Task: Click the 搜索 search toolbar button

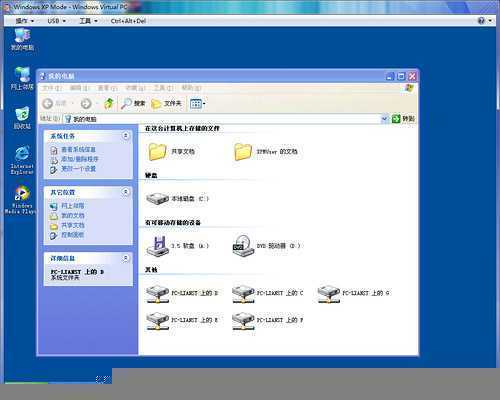Action: [x=133, y=104]
